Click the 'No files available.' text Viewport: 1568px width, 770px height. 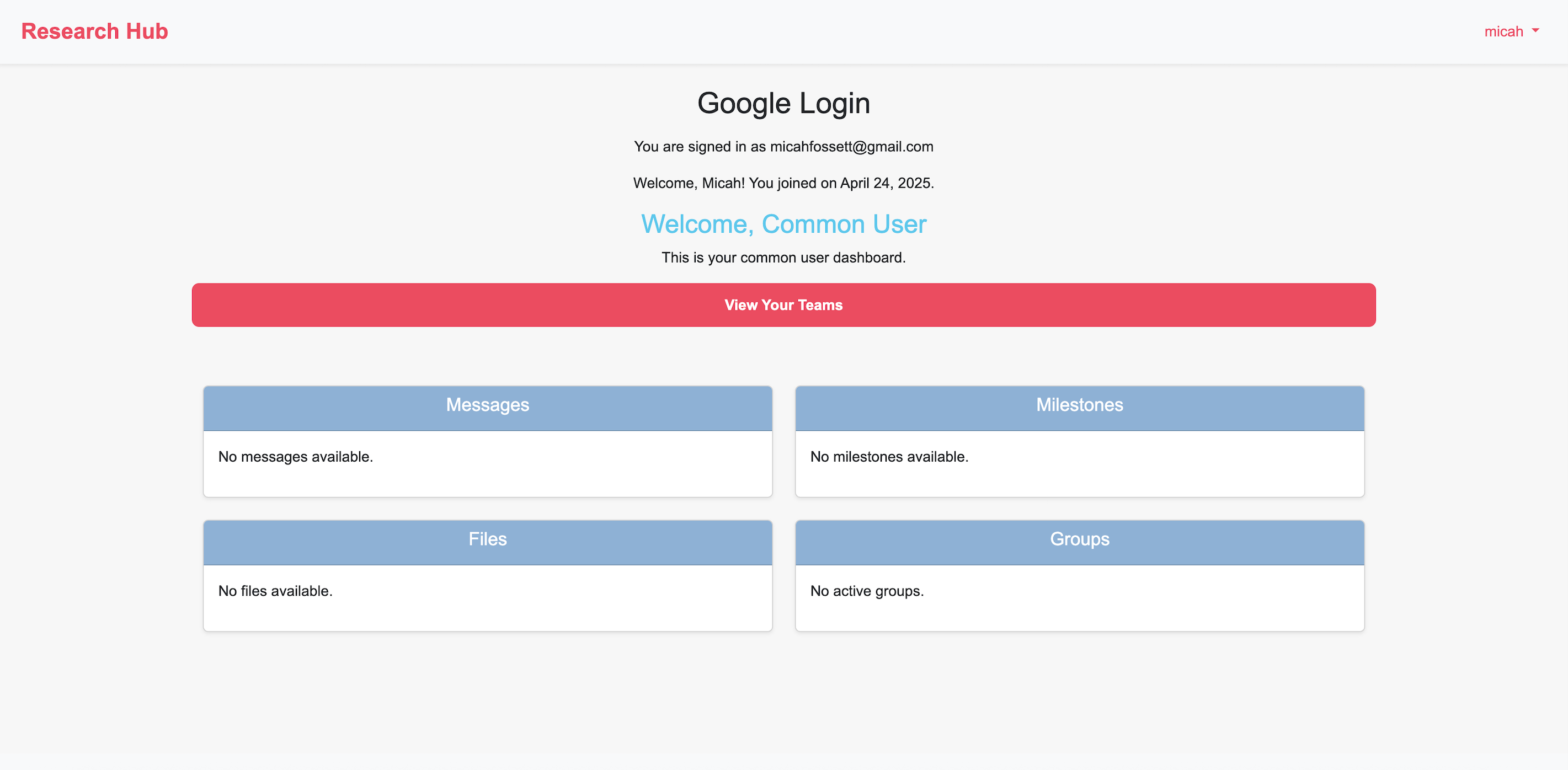coord(275,591)
